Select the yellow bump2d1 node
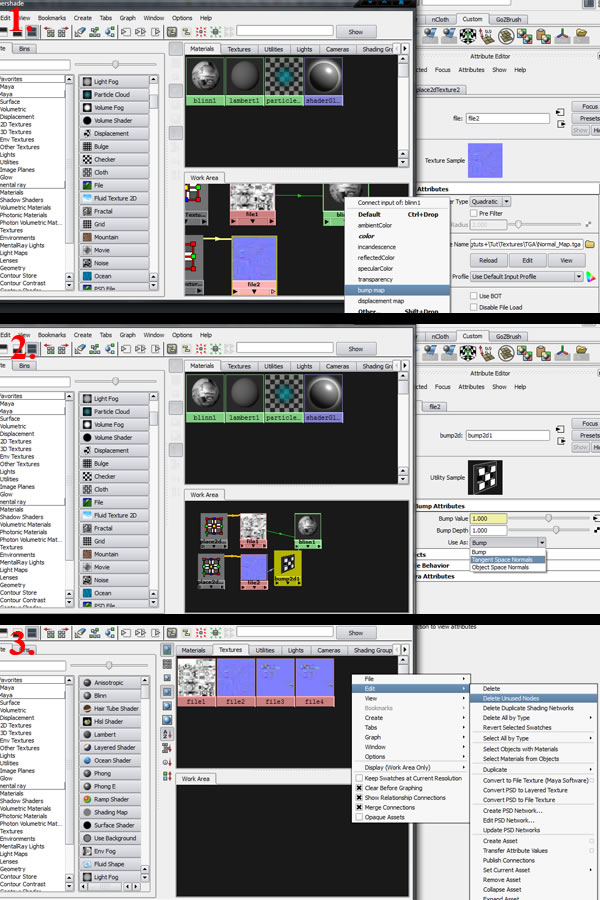Screen dimensions: 600x900 pyautogui.click(x=287, y=568)
